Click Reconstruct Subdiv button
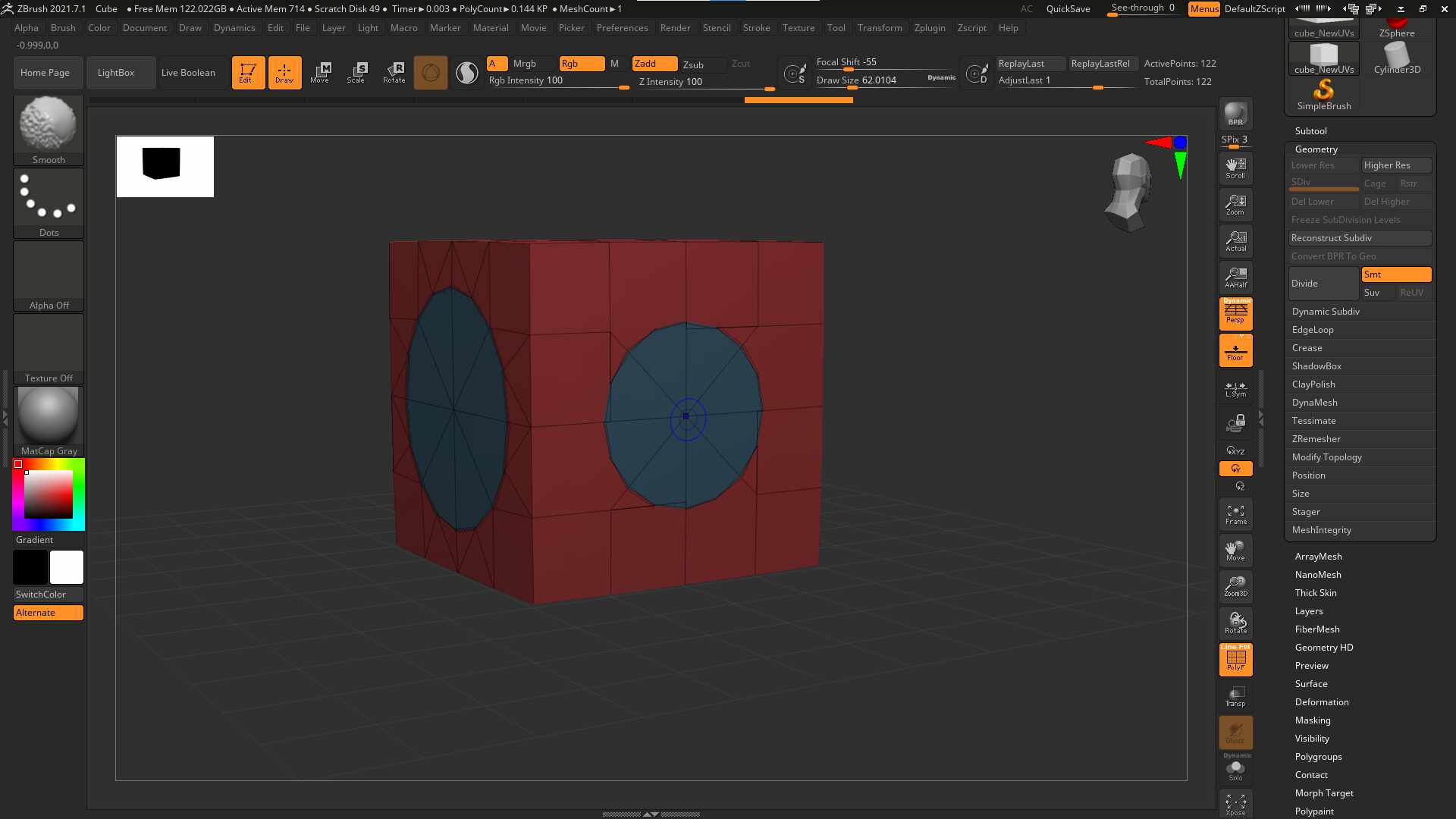This screenshot has width=1456, height=819. pyautogui.click(x=1360, y=238)
